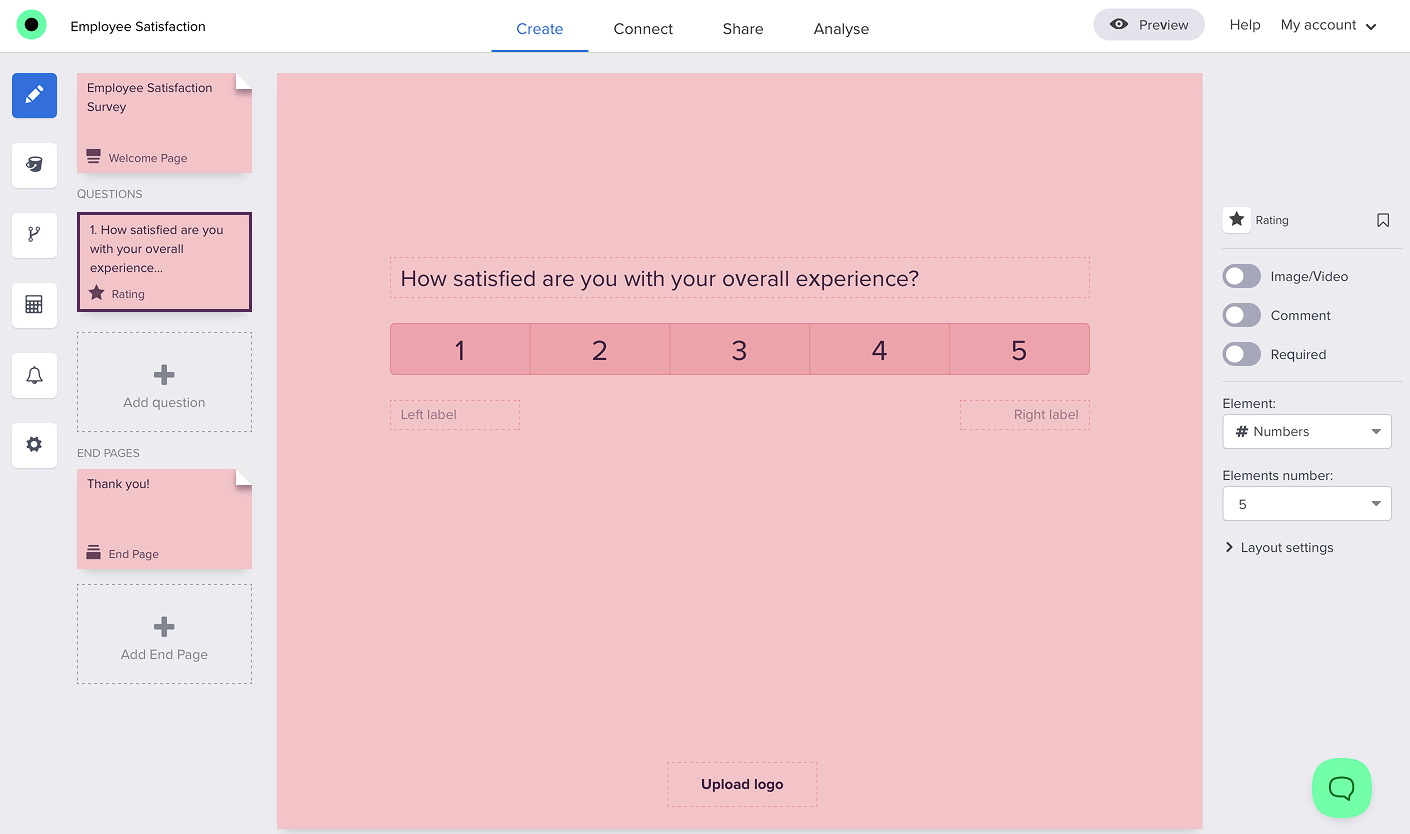Viewport: 1410px width, 834px height.
Task: Turn on the Comment toggle
Action: point(1242,315)
